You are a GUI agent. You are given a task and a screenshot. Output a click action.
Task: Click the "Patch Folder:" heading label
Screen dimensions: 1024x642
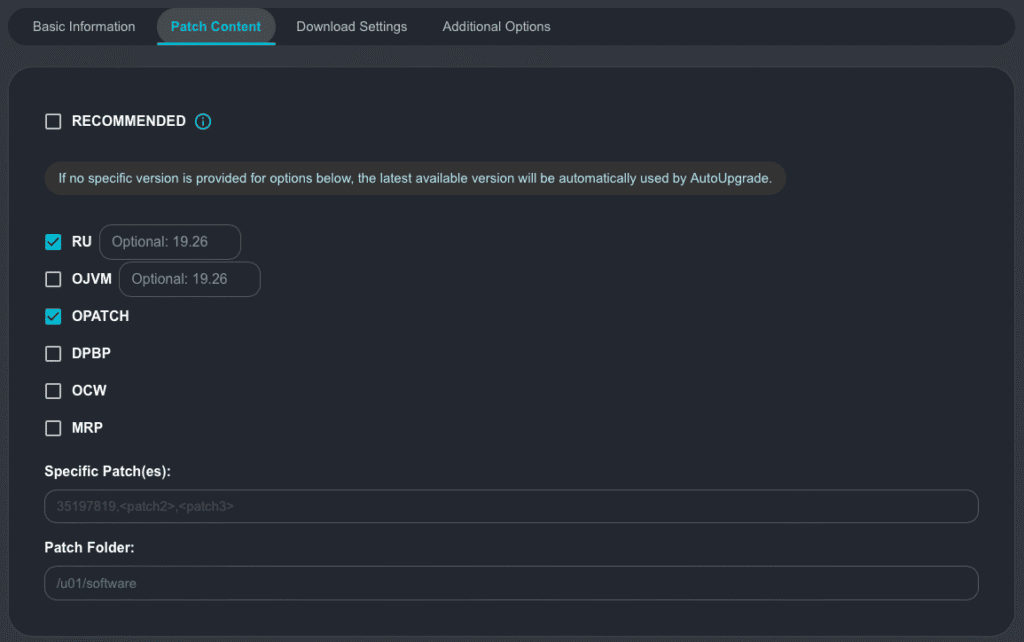90,548
